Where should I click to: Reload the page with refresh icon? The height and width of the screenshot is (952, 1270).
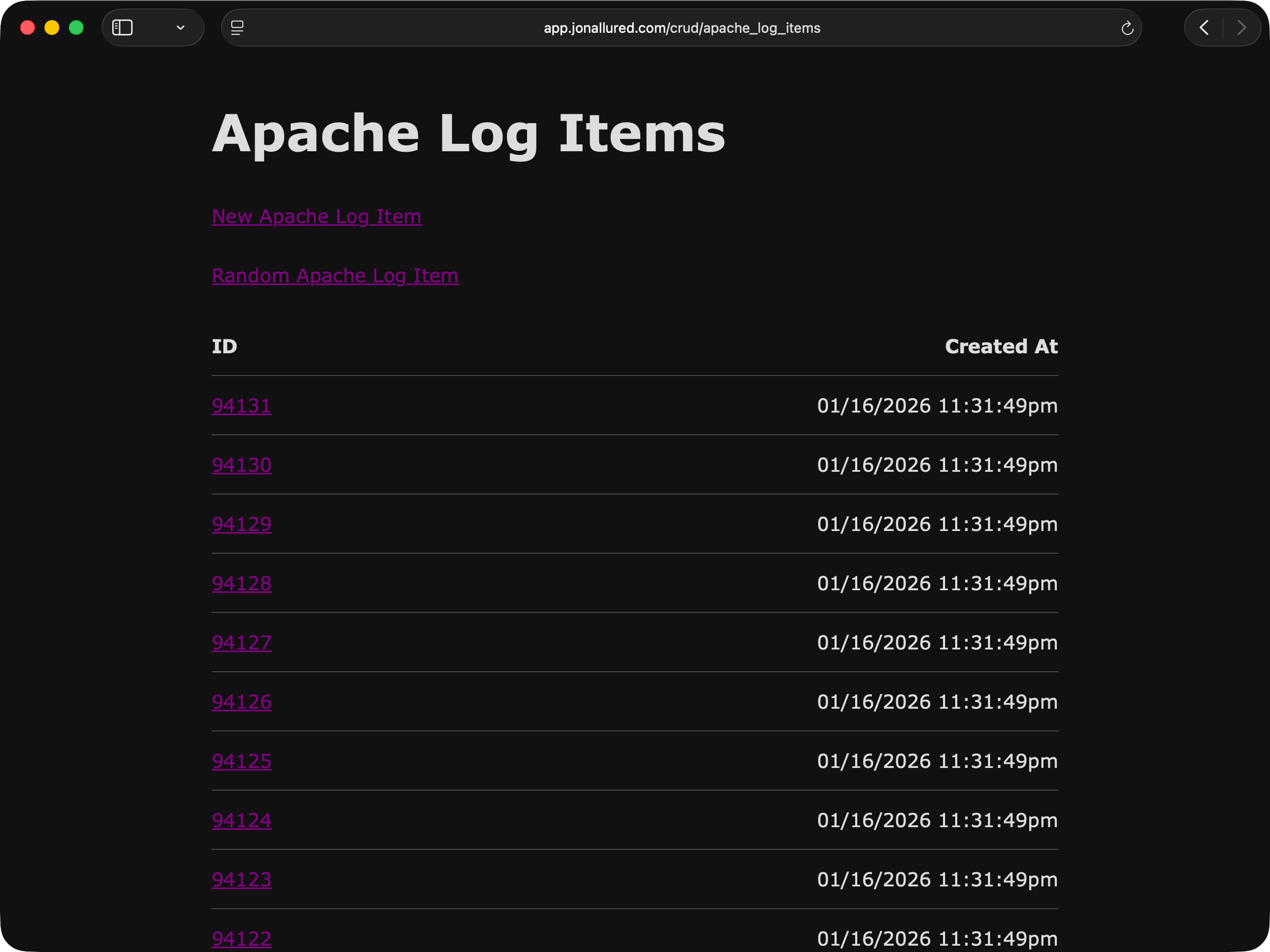[1127, 28]
